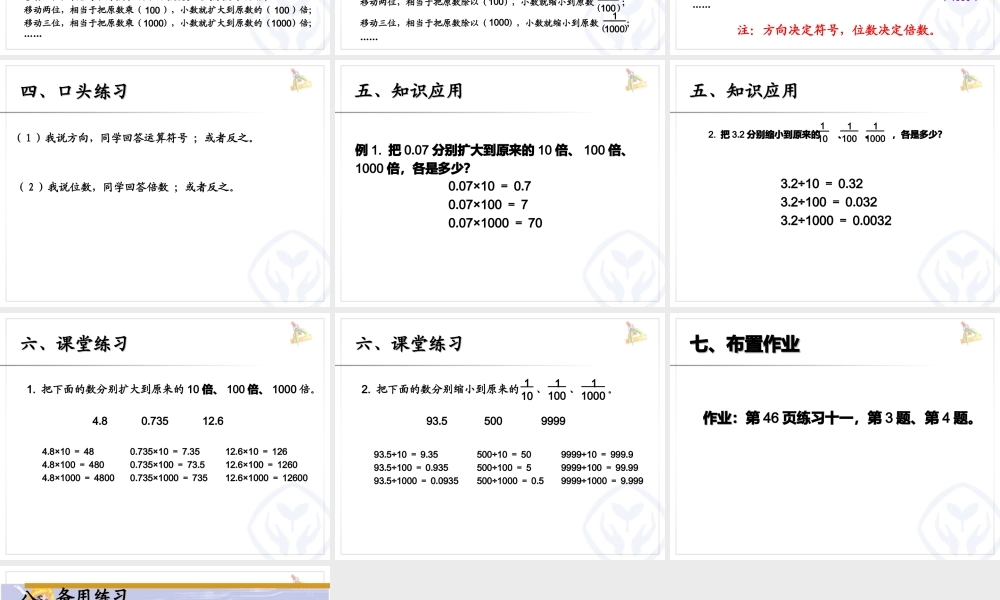The width and height of the screenshot is (1000, 600).
Task: Click the equation 93.5÷10 = 9.35
Action: pos(406,455)
